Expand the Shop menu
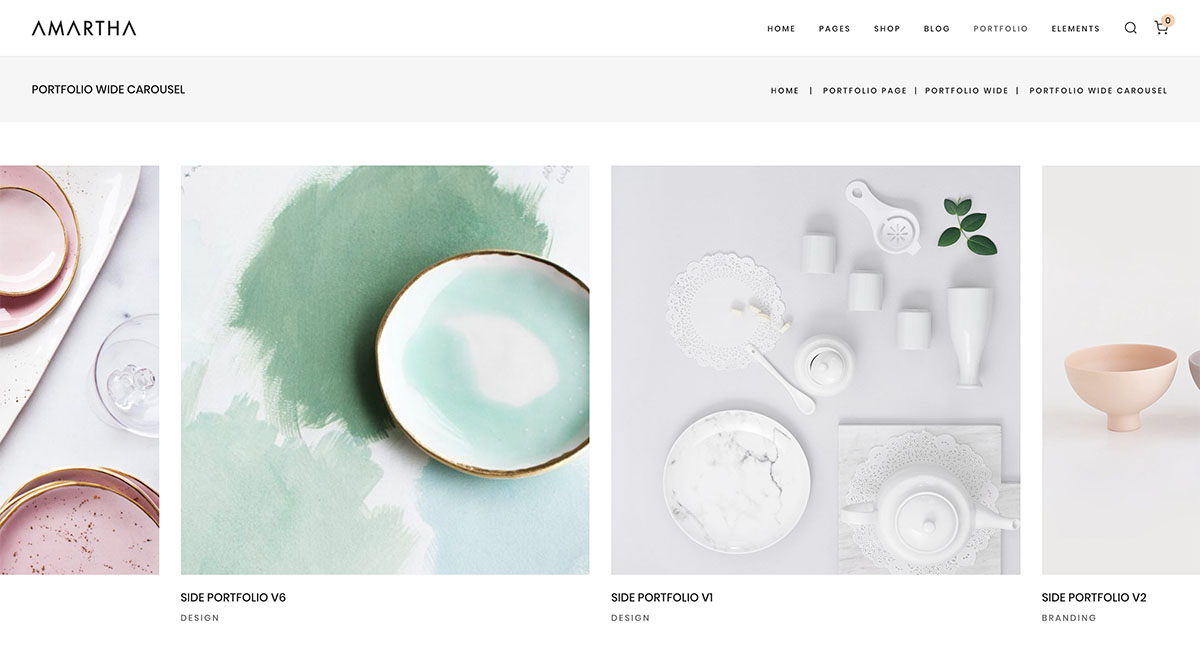The image size is (1200, 669). tap(887, 29)
